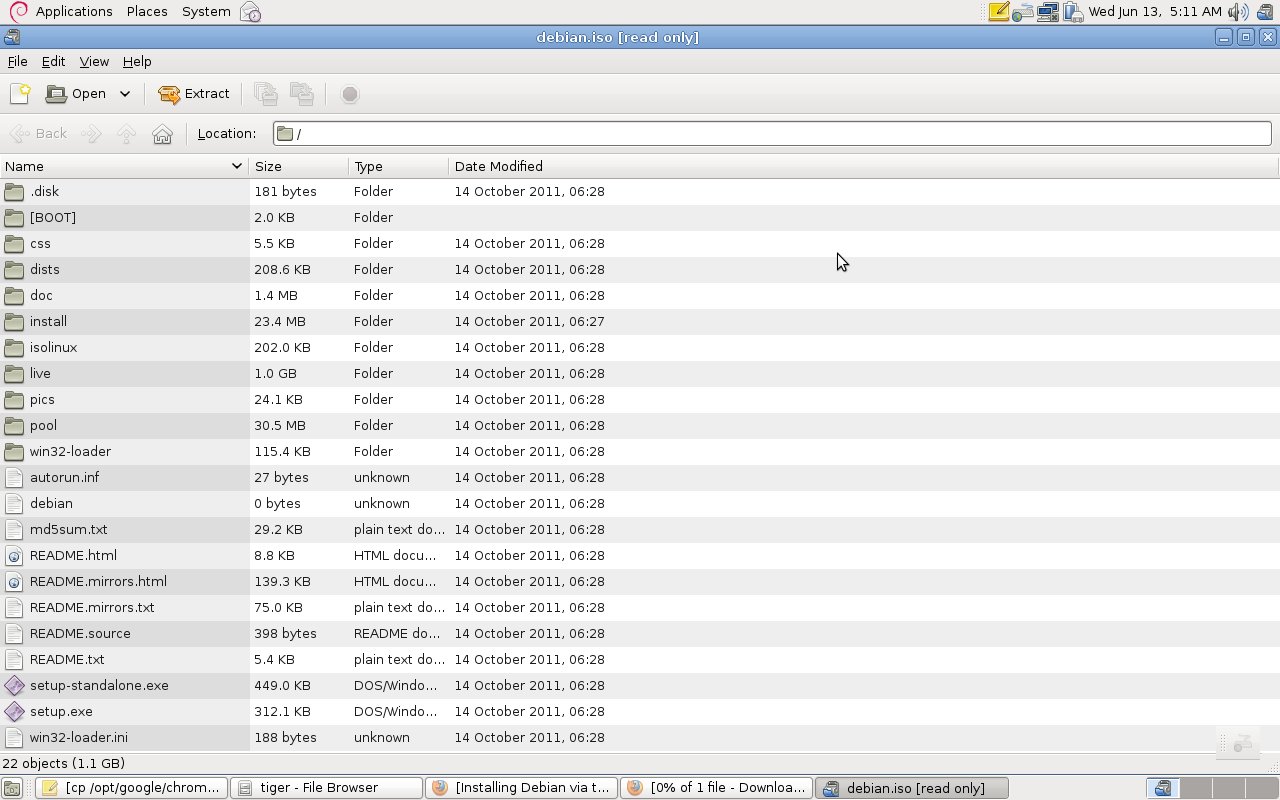1280x800 pixels.
Task: Select the doc folder row
Action: click(640, 295)
